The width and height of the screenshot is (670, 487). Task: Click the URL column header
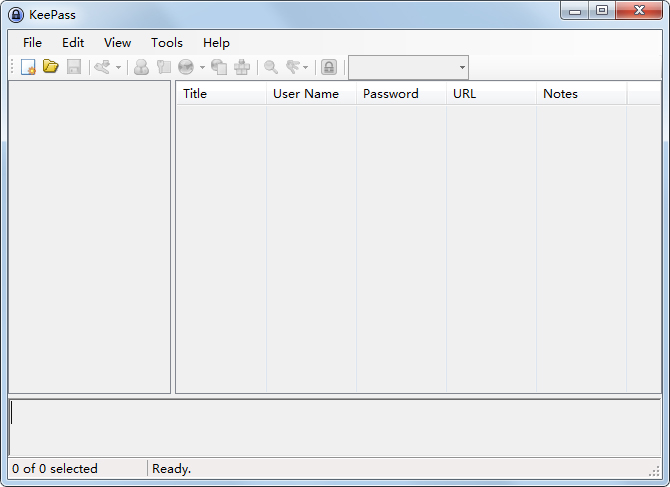(x=491, y=94)
